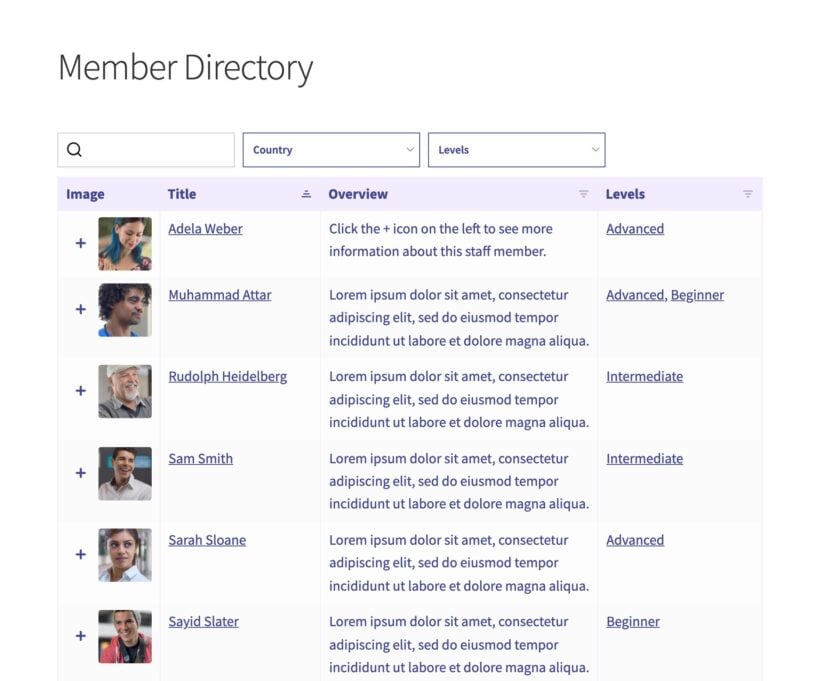Click the Title column sort icon
The height and width of the screenshot is (681, 820).
click(306, 194)
